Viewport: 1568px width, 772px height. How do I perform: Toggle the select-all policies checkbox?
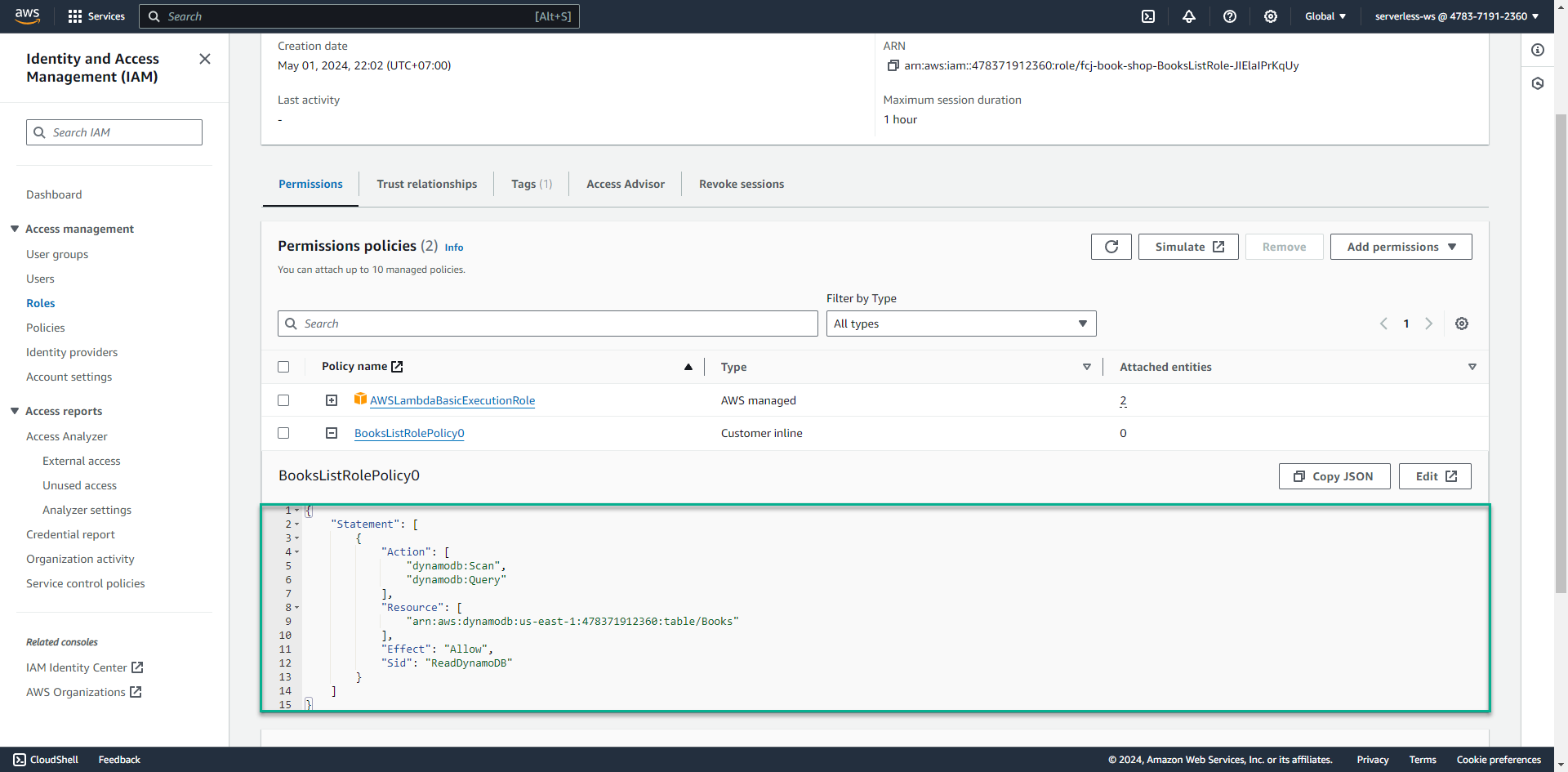click(283, 367)
